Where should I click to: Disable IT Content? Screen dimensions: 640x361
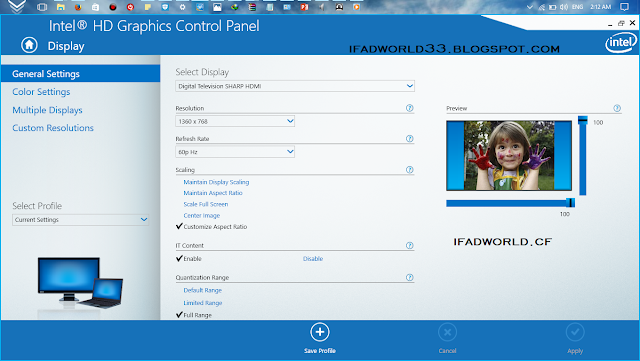(x=313, y=258)
